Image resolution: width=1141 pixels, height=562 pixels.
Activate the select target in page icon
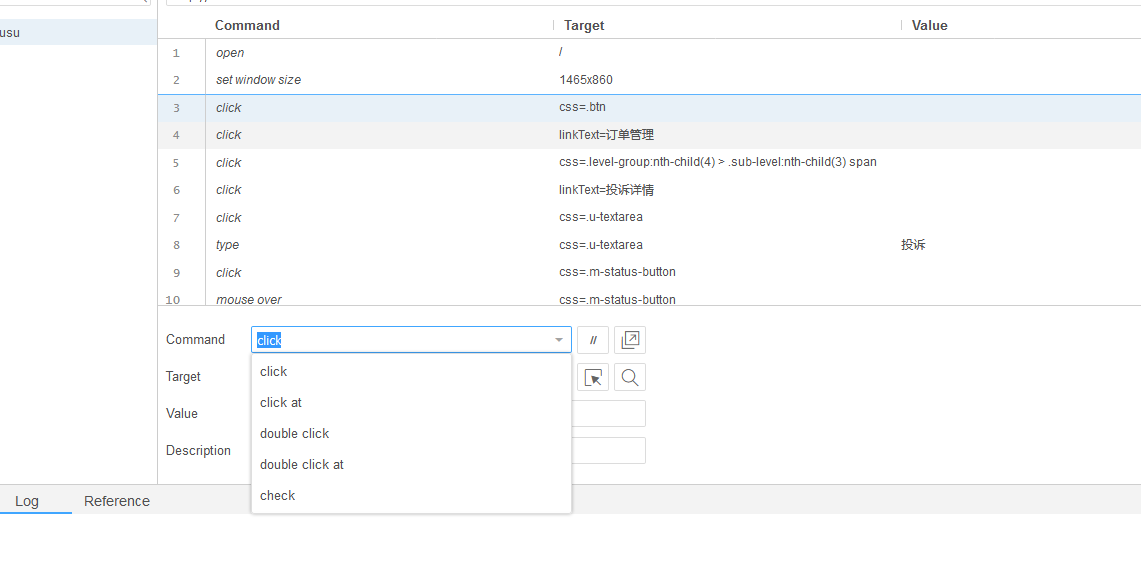[x=593, y=377]
